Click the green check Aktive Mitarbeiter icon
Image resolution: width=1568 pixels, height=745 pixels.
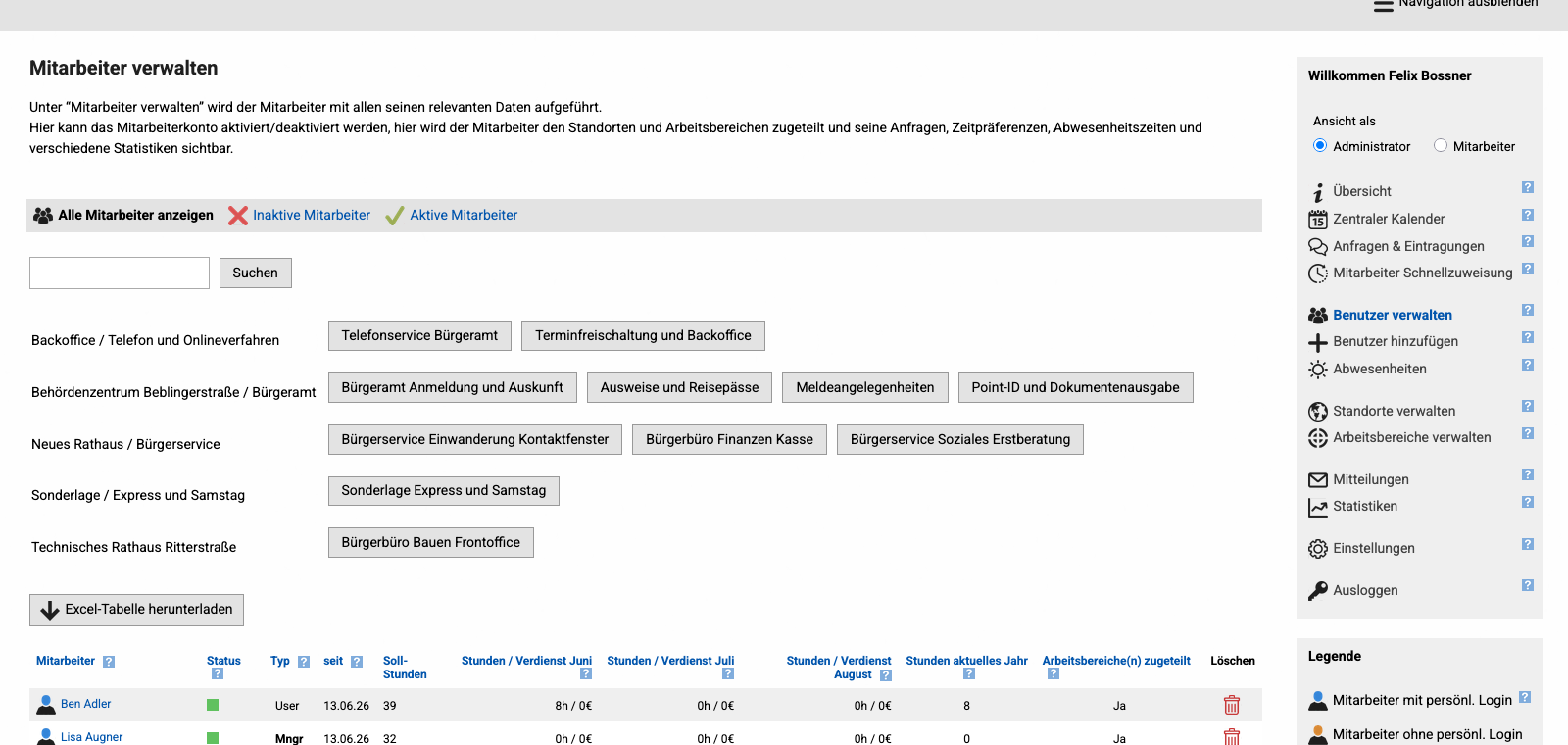point(395,216)
